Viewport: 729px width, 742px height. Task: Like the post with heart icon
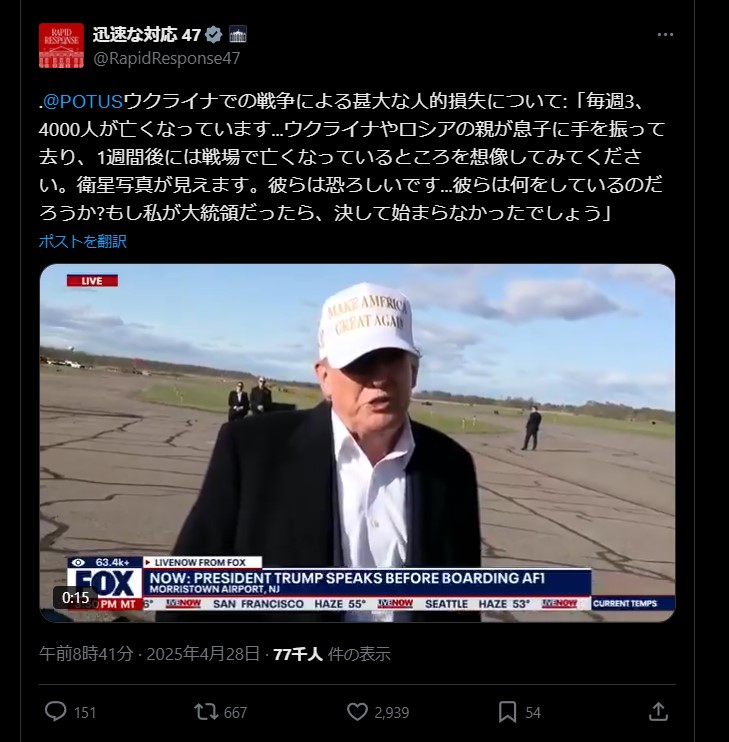pyautogui.click(x=357, y=712)
